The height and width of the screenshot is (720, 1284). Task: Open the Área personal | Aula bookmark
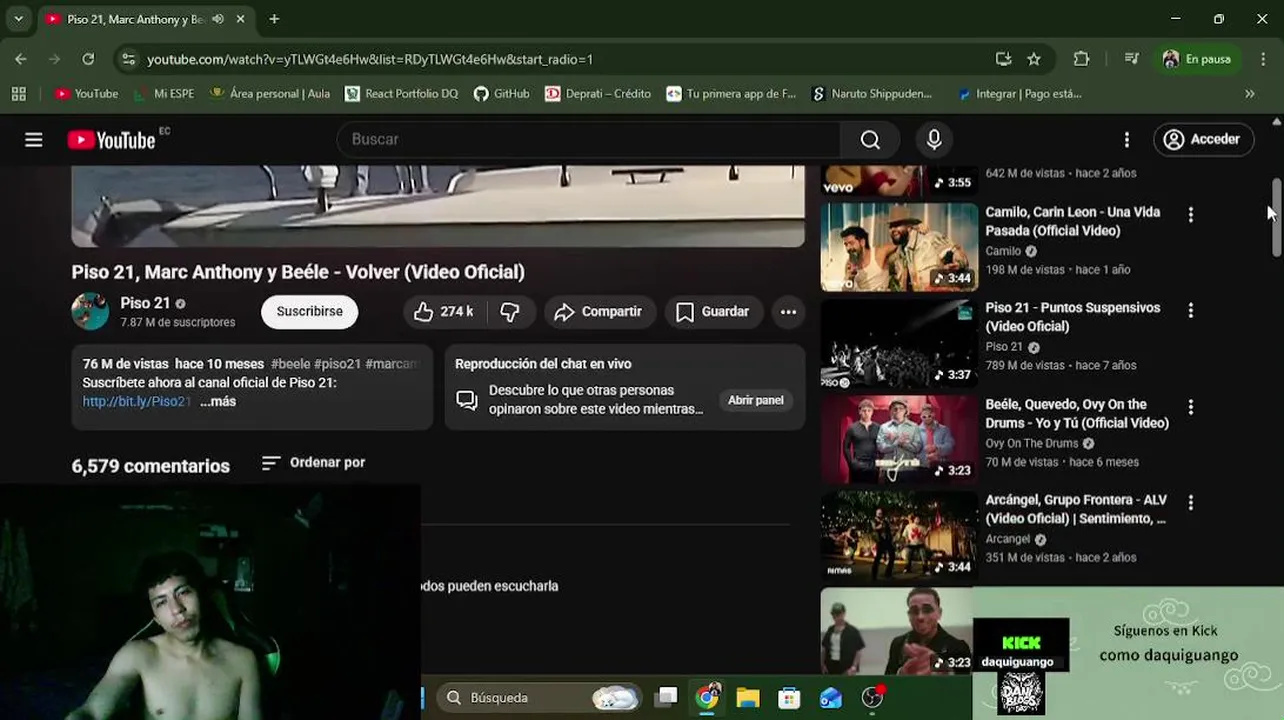pyautogui.click(x=270, y=94)
